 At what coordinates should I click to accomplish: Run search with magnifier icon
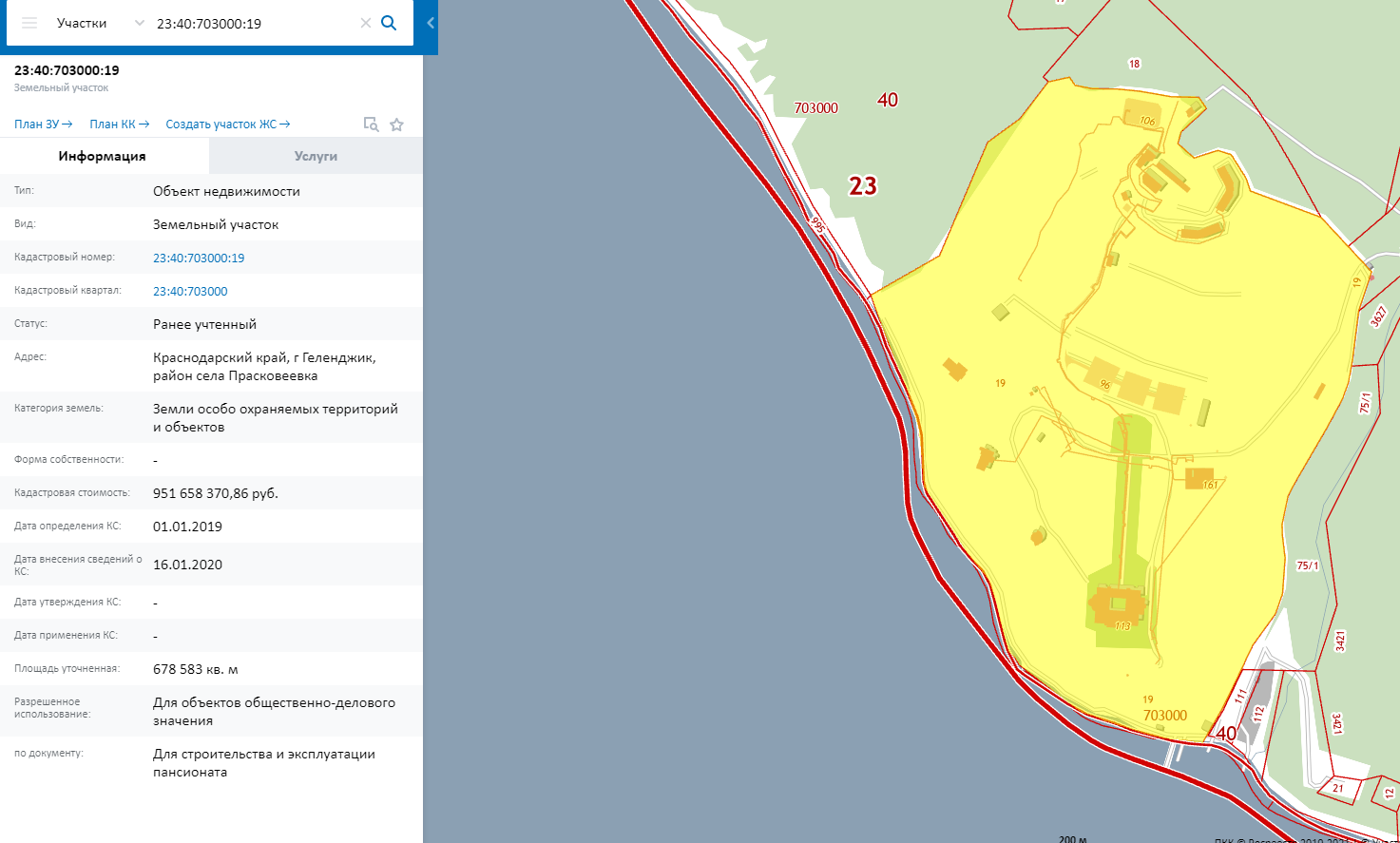(389, 23)
